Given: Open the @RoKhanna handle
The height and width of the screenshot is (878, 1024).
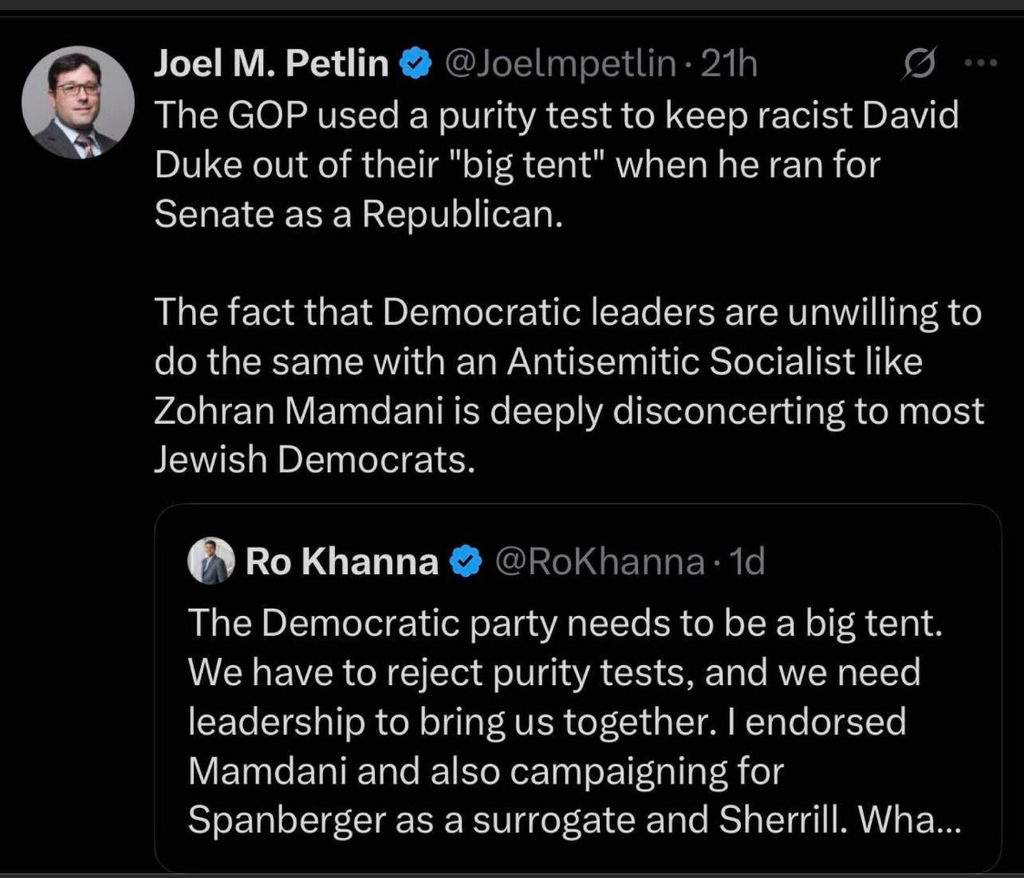Looking at the screenshot, I should point(599,563).
